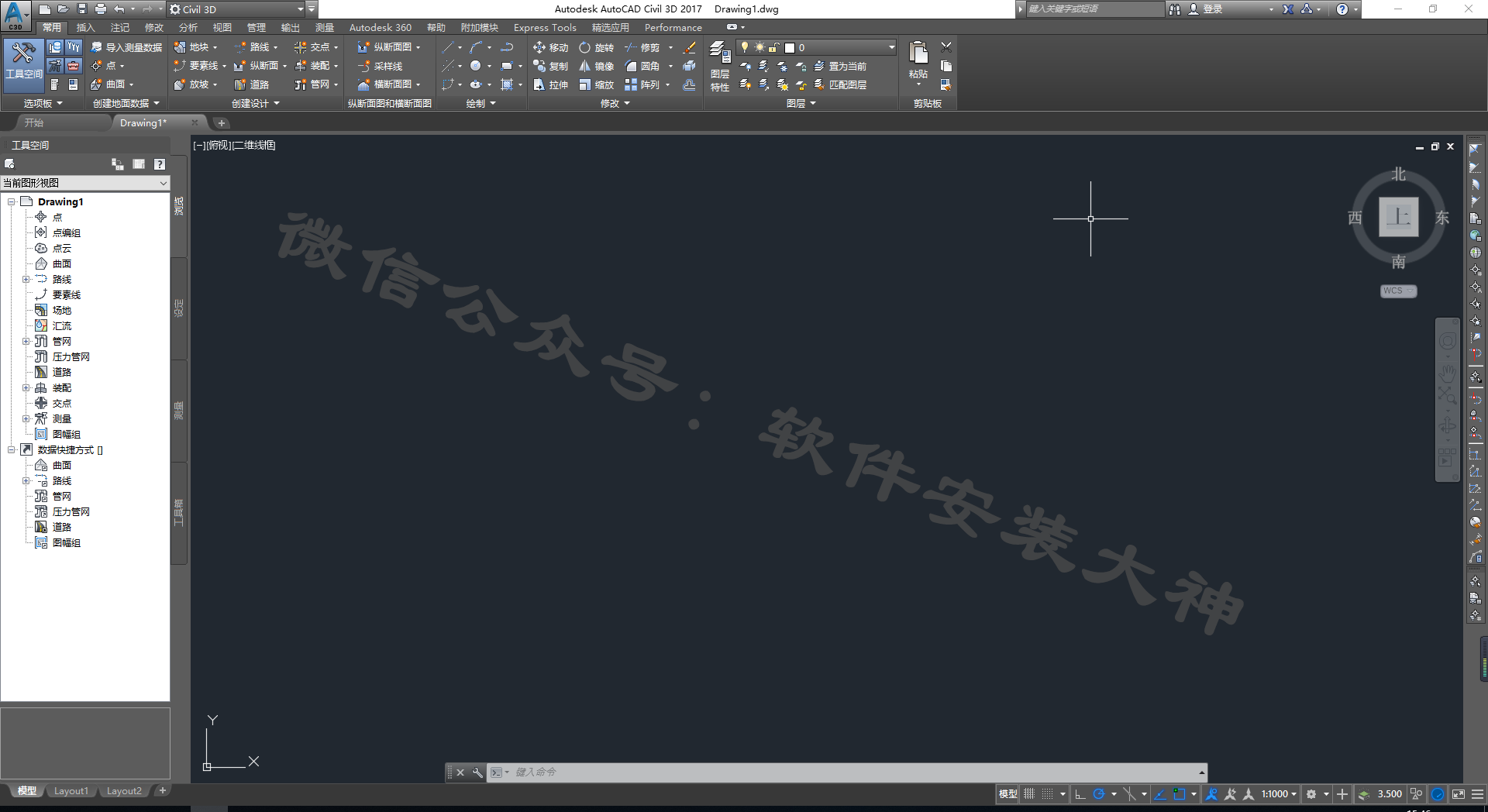The image size is (1488, 812).
Task: Click the Undo arrow icon
Action: tap(119, 9)
